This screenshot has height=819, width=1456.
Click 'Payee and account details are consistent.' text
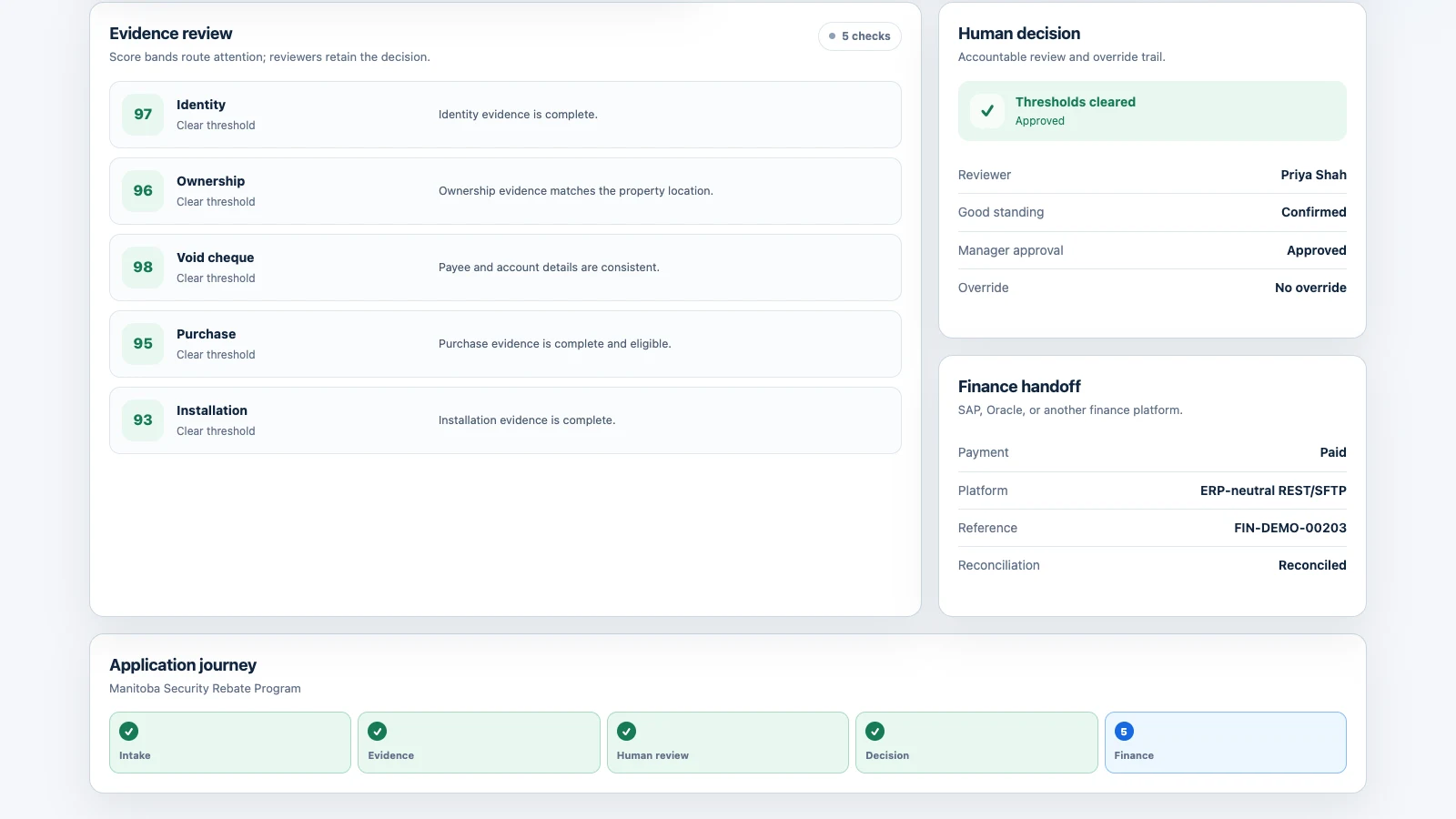click(x=549, y=268)
